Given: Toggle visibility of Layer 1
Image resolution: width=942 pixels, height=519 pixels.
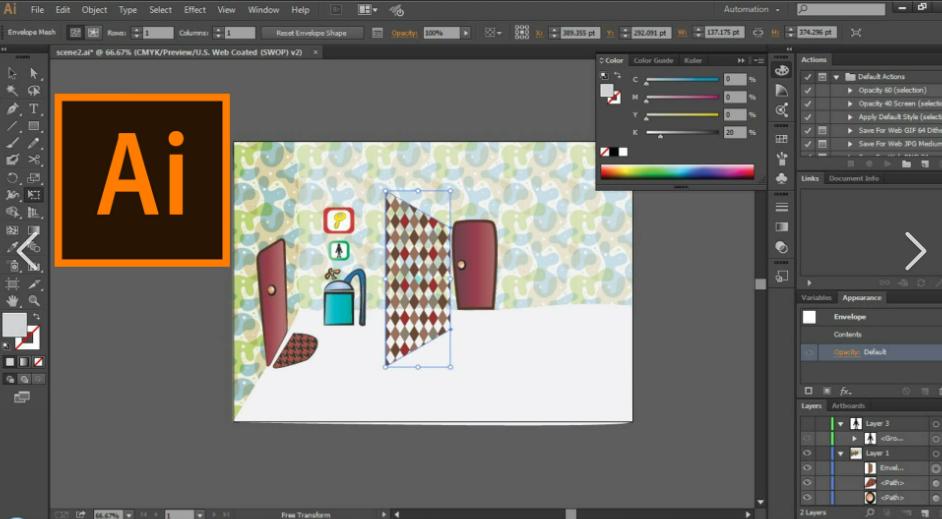Looking at the screenshot, I should pos(807,453).
